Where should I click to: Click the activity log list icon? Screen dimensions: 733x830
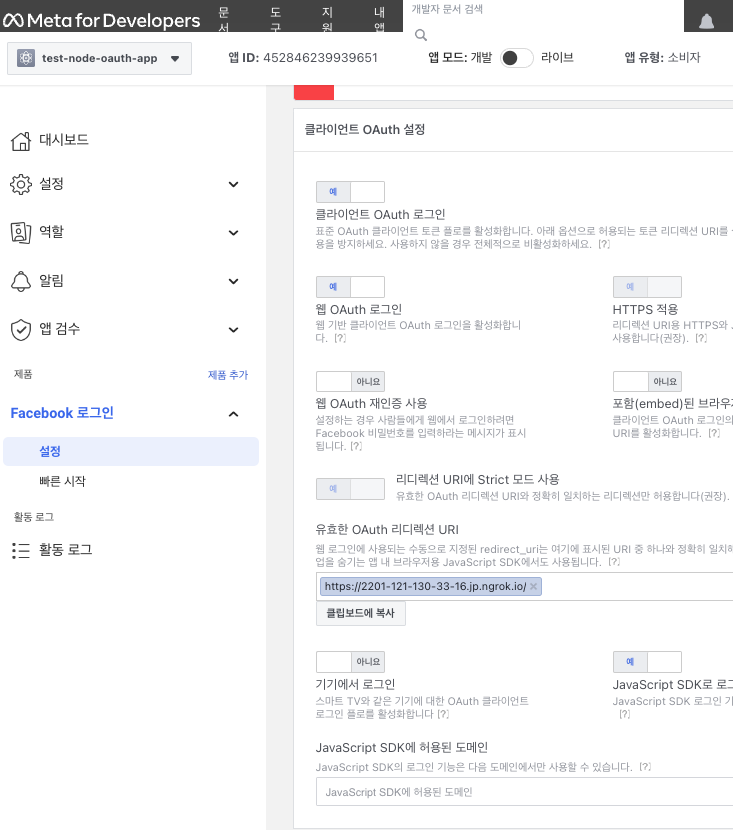21,551
